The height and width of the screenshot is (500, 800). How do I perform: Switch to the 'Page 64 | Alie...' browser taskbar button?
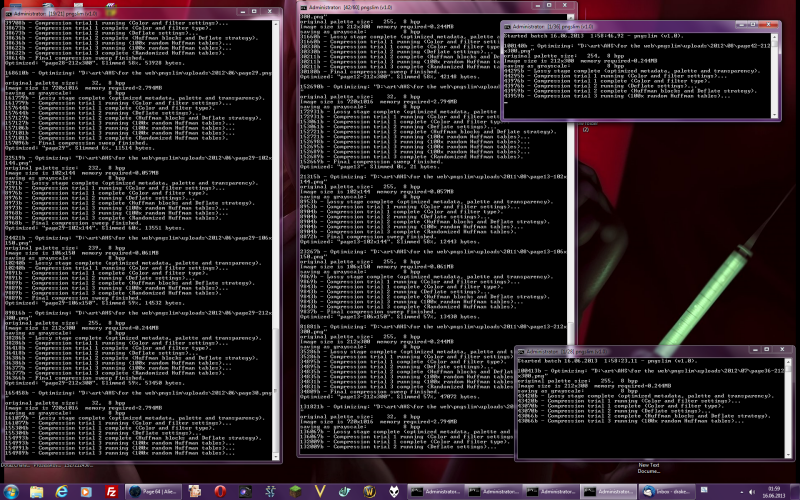[153, 492]
